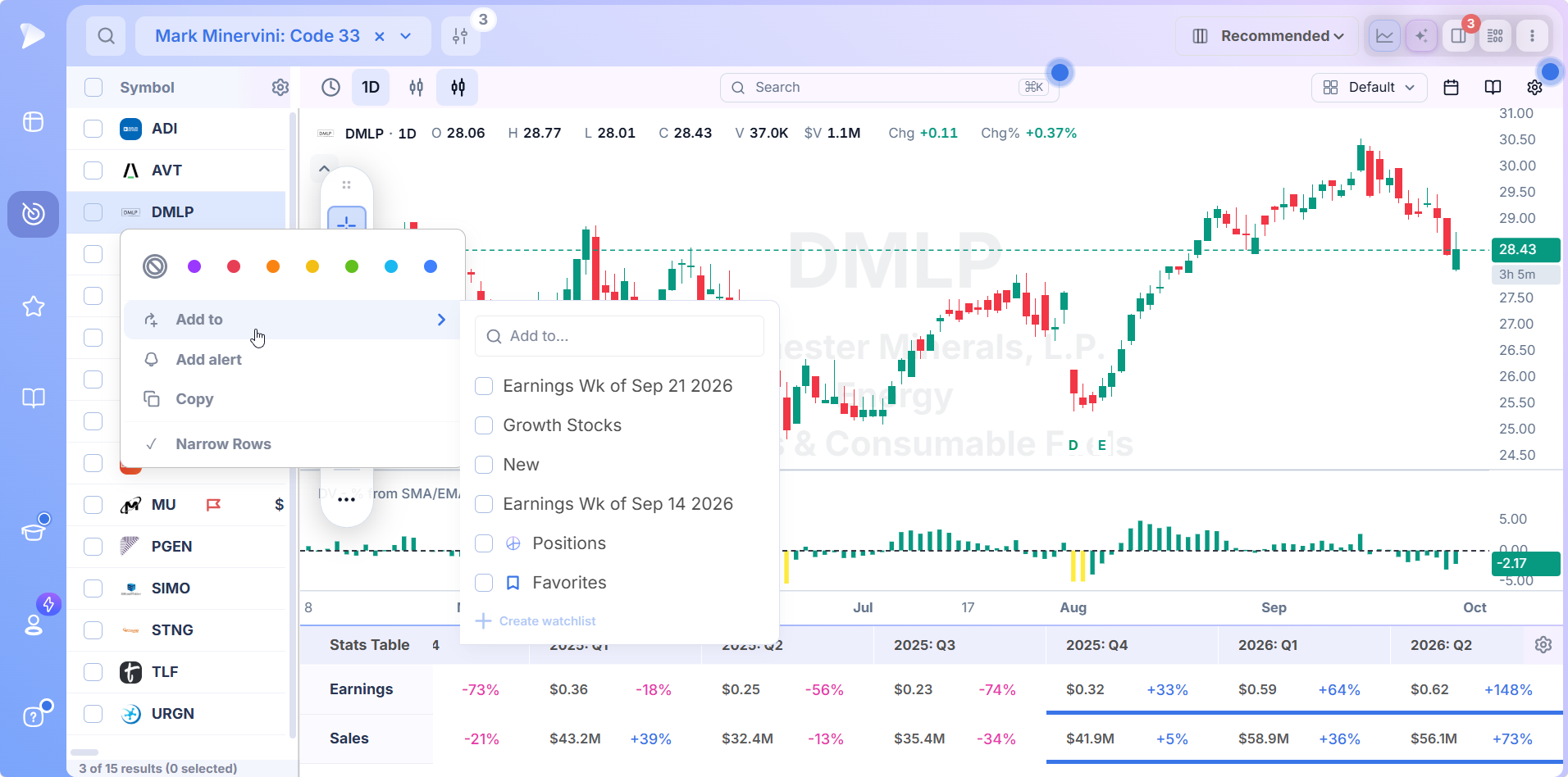The image size is (1568, 777).
Task: Open the book reference icon in chart toolbar
Action: coord(1493,88)
